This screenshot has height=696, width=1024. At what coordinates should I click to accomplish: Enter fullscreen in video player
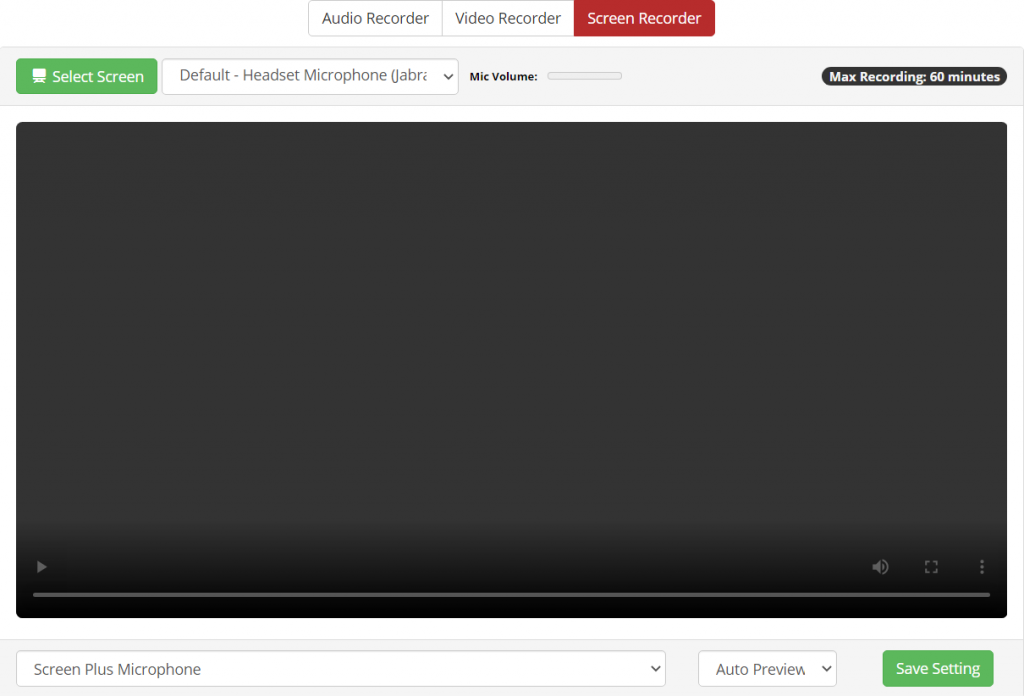(x=931, y=567)
